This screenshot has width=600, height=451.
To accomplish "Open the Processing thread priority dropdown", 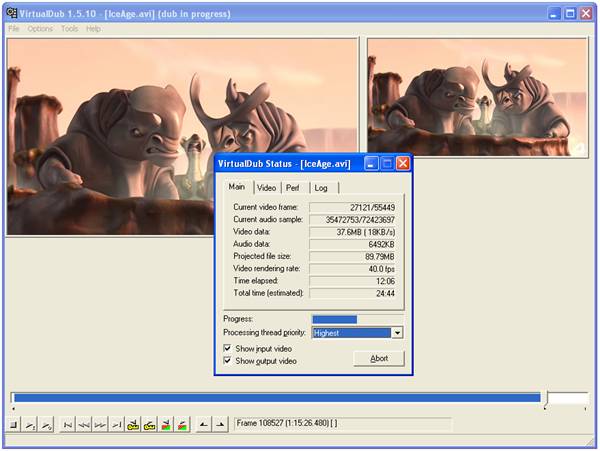I will click(x=397, y=333).
